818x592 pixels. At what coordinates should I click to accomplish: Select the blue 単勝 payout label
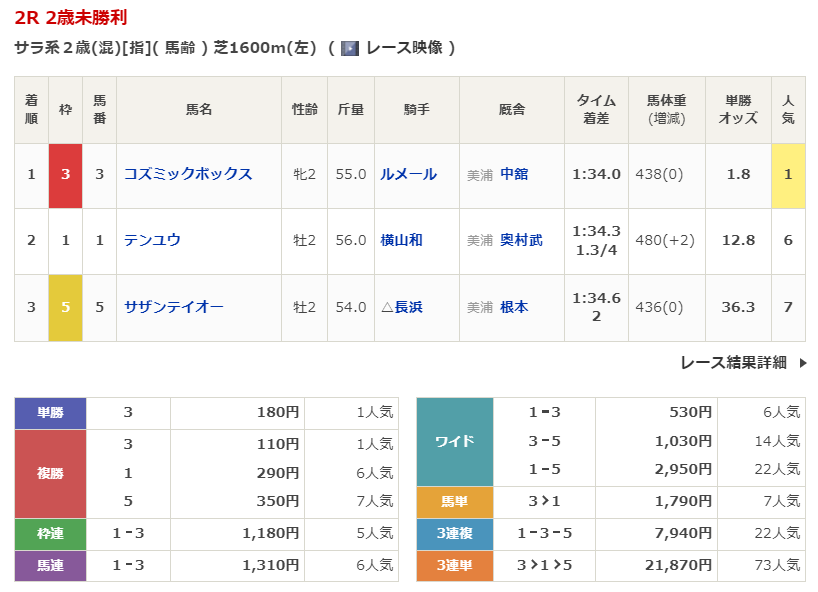[x=51, y=412]
